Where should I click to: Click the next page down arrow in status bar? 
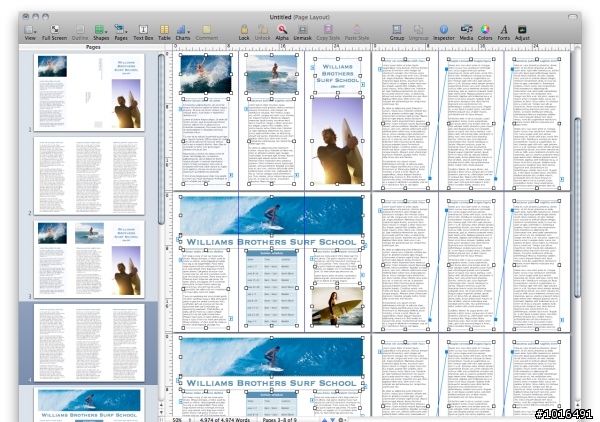pyautogui.click(x=332, y=420)
